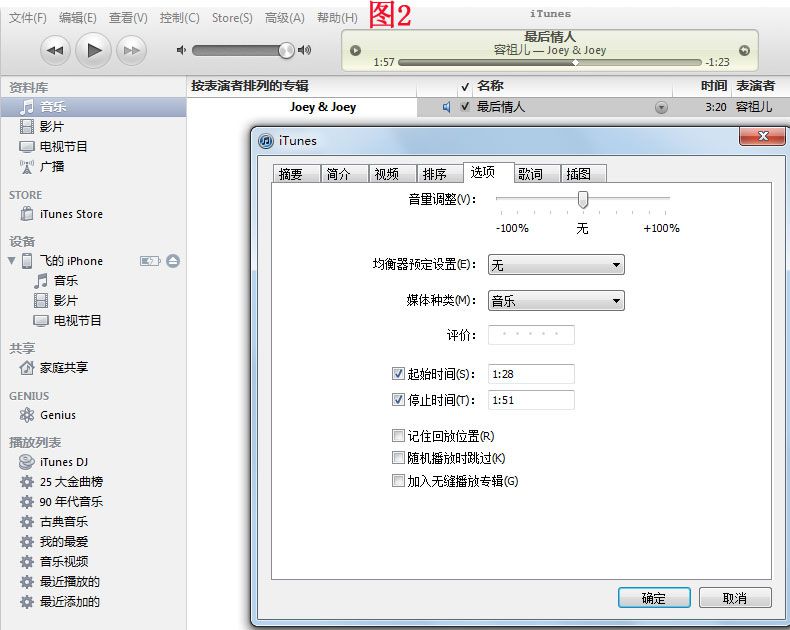
Task: Switch to the 简介 tab
Action: click(344, 174)
